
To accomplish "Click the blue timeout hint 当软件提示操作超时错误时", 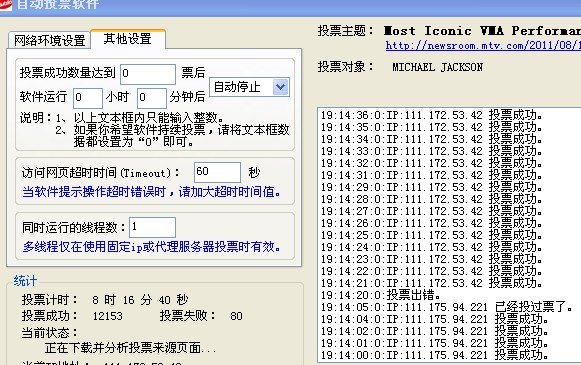I will pos(152,192).
